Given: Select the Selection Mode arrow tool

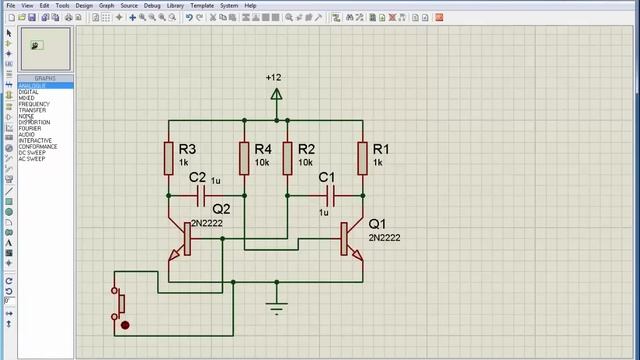Looking at the screenshot, I should coord(9,33).
